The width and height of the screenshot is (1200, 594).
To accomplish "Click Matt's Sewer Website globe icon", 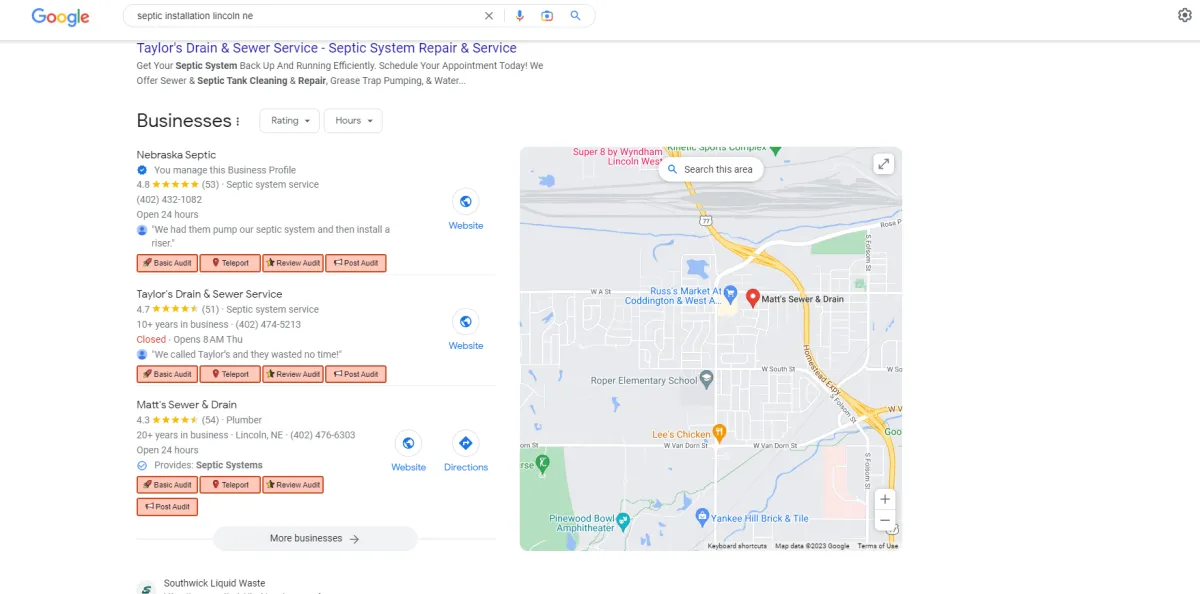I will tap(408, 443).
